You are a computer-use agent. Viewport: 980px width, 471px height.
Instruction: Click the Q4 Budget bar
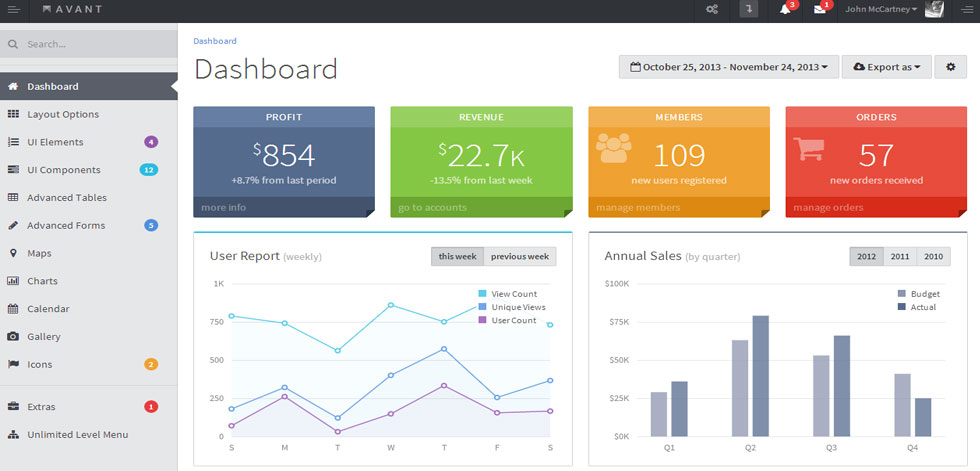coord(902,405)
